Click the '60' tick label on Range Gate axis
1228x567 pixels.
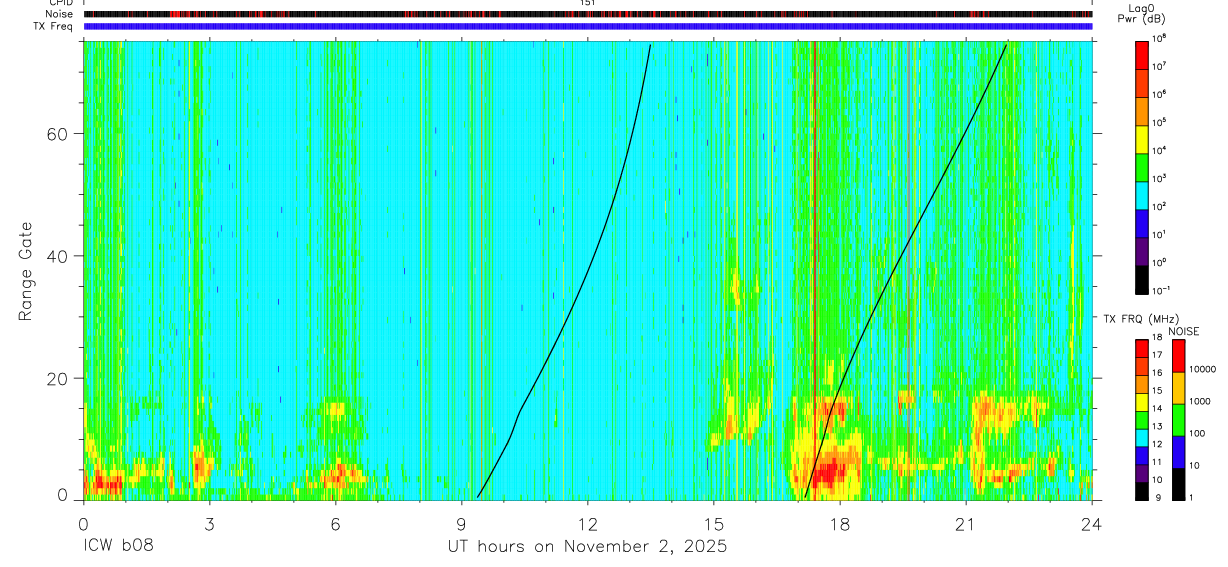point(58,134)
